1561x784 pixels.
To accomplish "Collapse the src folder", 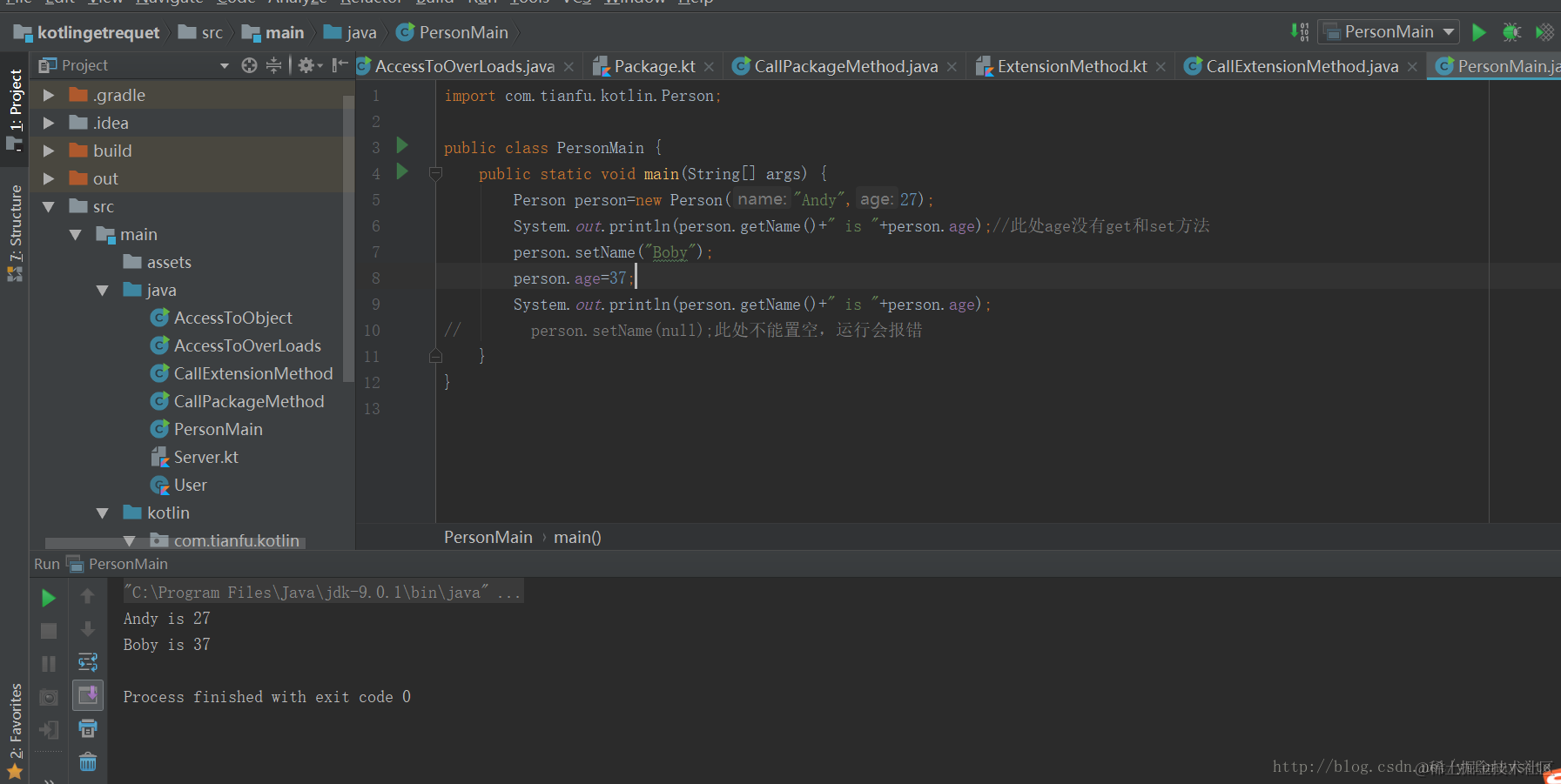I will (x=49, y=206).
